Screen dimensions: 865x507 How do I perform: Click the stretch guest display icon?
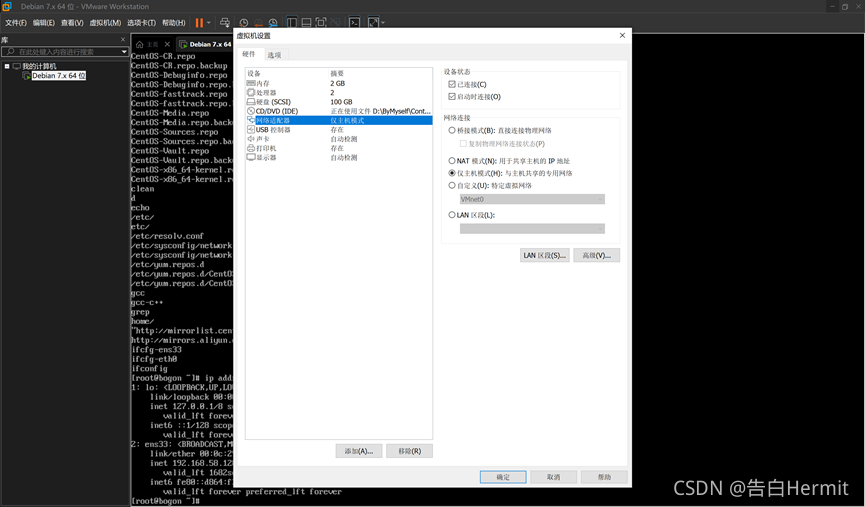point(373,23)
